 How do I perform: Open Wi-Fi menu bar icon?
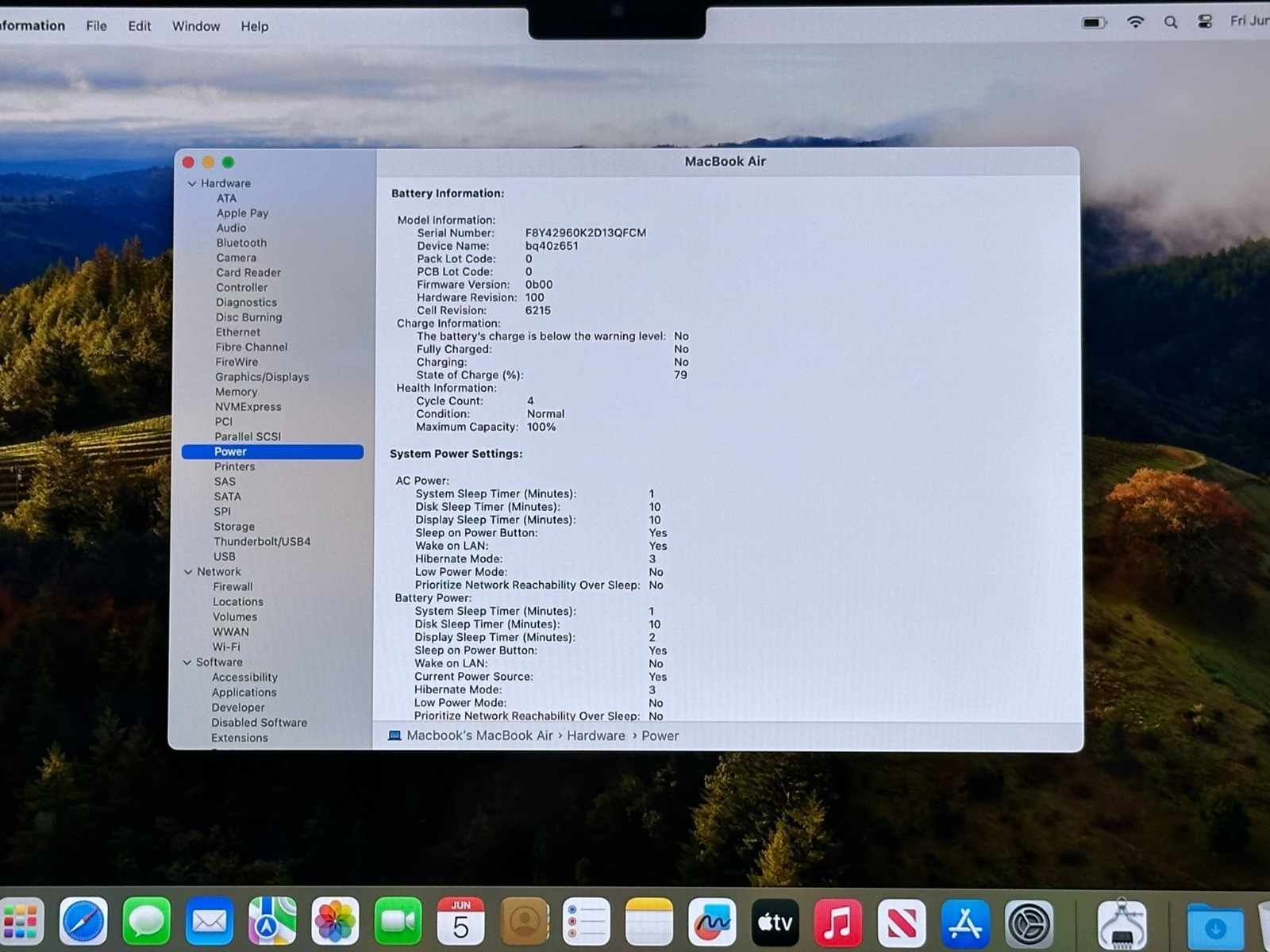(1136, 22)
